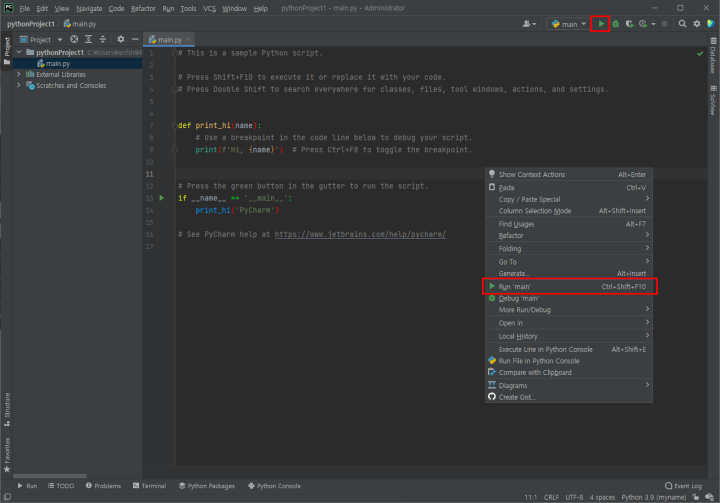Expand More Run/Debug submenu
This screenshot has width=720, height=503.
click(x=569, y=310)
